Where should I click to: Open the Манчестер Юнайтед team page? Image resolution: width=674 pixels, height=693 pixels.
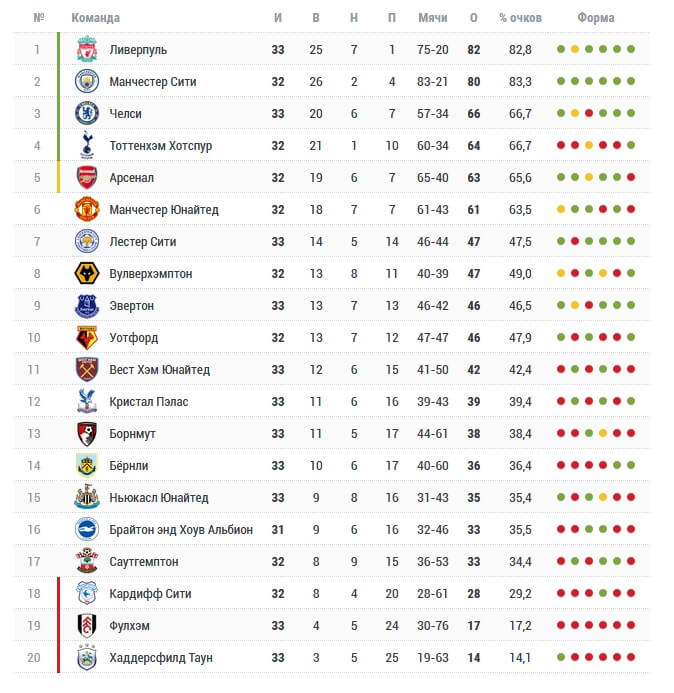pos(164,209)
